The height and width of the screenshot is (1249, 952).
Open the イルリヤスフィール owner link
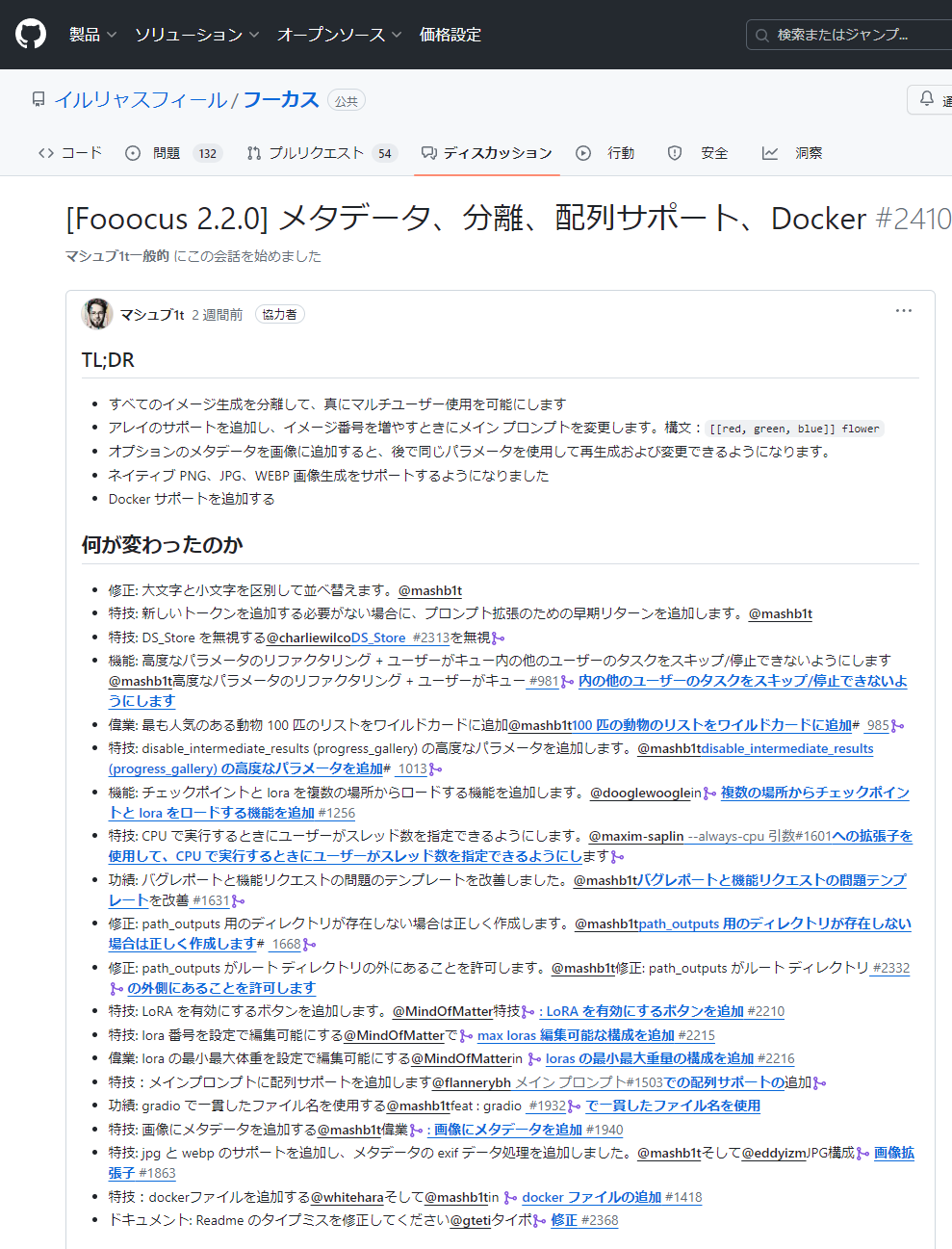(141, 100)
